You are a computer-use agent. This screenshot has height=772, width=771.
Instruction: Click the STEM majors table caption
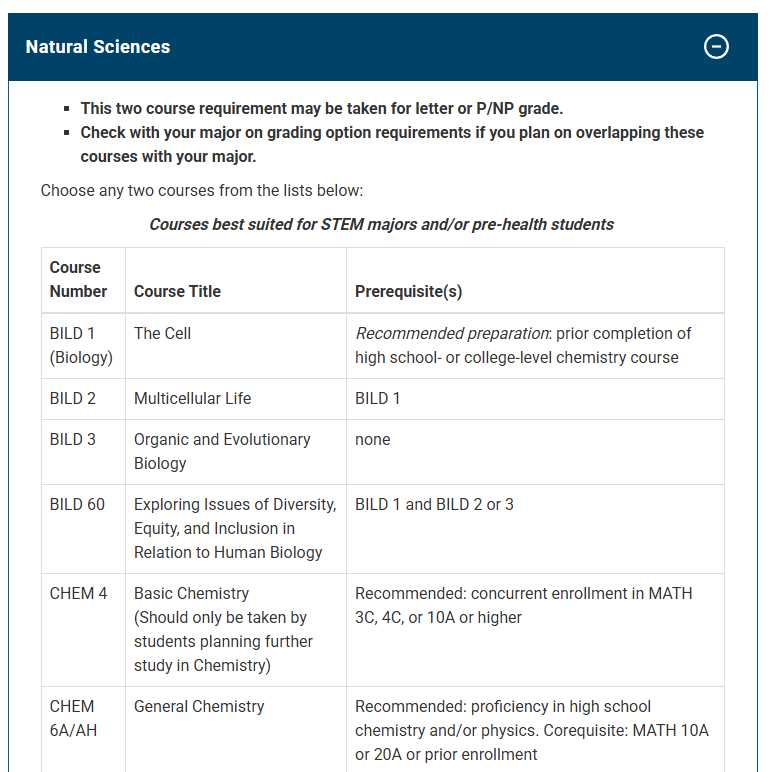pyautogui.click(x=381, y=224)
